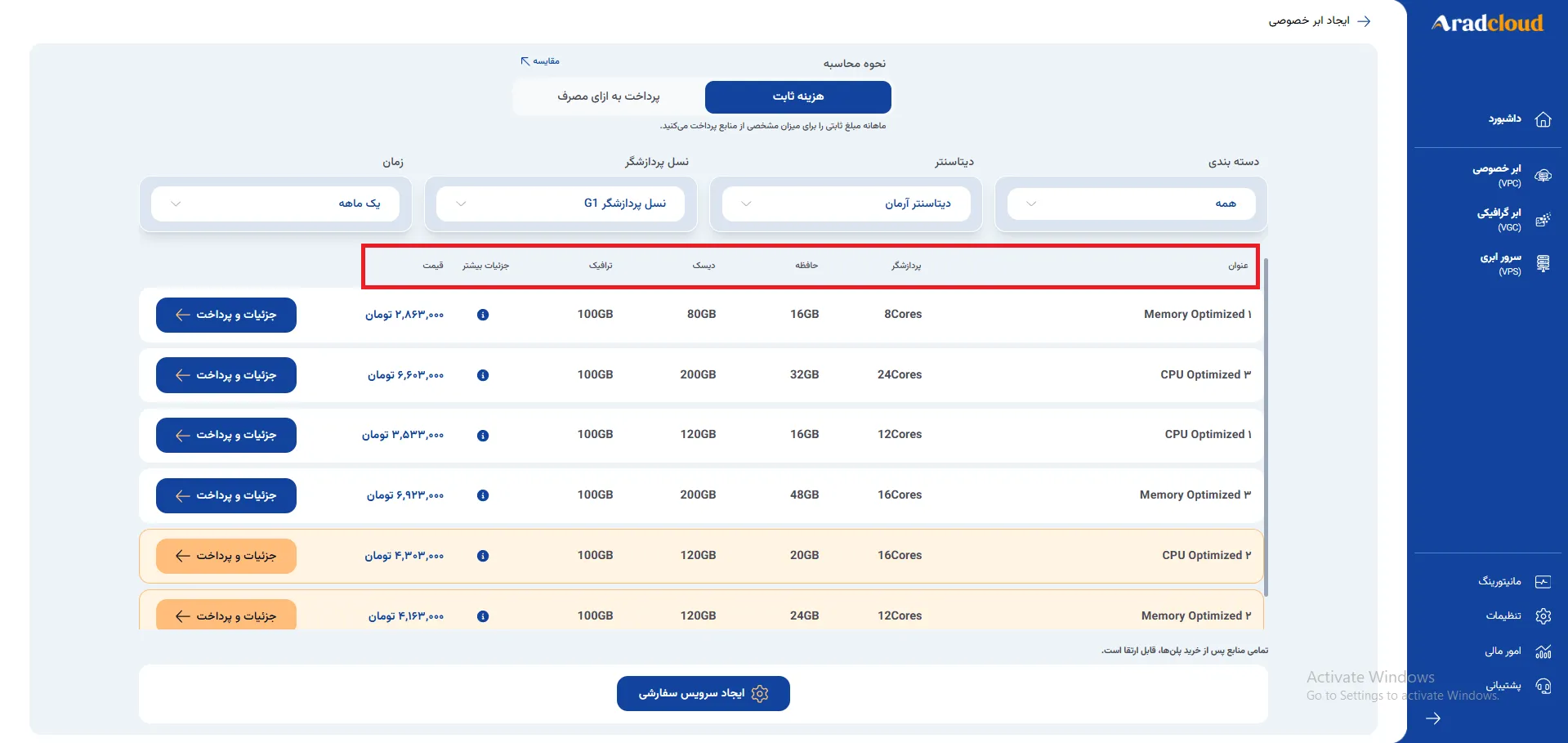Click the 80GB disk value
1568x743 pixels.
tap(701, 314)
